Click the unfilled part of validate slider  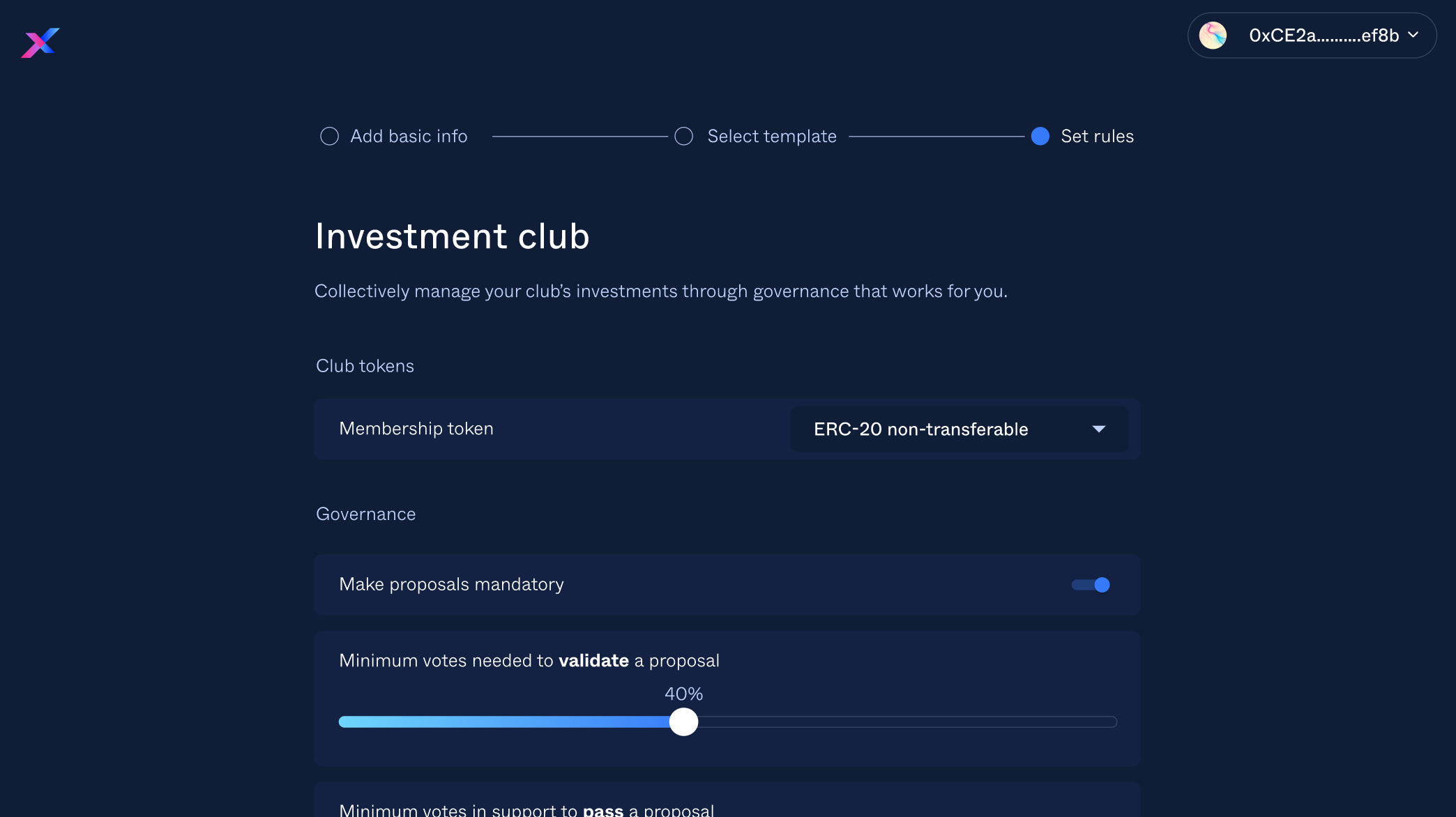pyautogui.click(x=907, y=721)
